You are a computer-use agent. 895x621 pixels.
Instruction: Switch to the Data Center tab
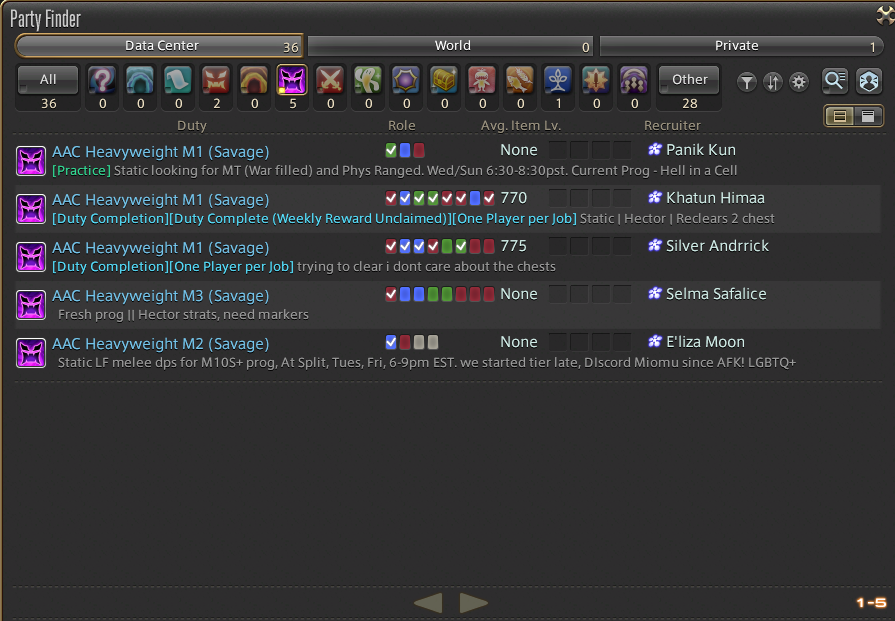coord(159,46)
